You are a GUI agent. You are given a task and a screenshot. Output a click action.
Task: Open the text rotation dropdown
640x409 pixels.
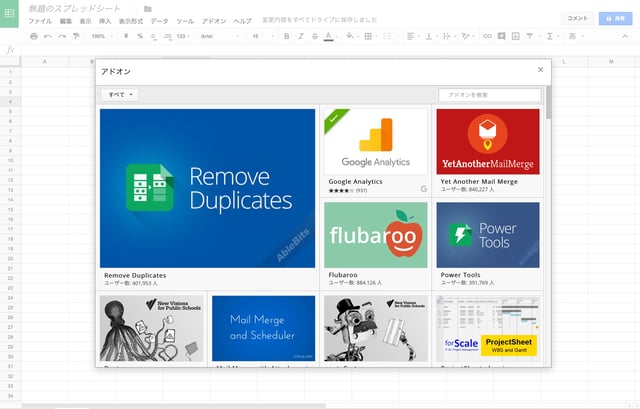pyautogui.click(x=468, y=36)
